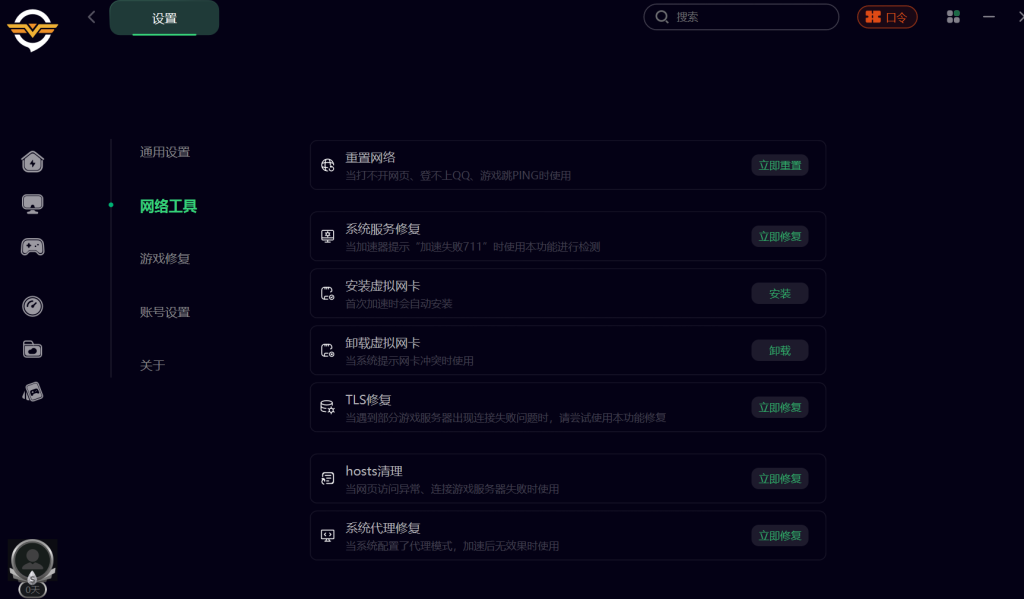The height and width of the screenshot is (599, 1024).
Task: Click 立即修复 for TLS修复
Action: pos(780,408)
